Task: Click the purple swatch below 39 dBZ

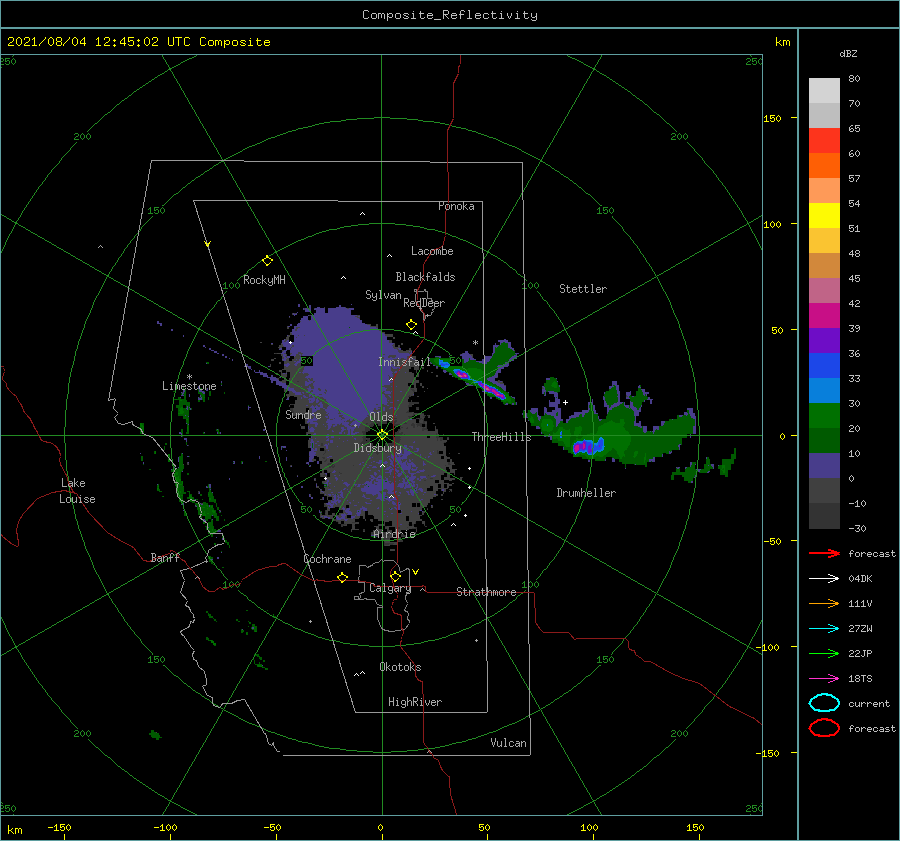Action: coord(824,341)
